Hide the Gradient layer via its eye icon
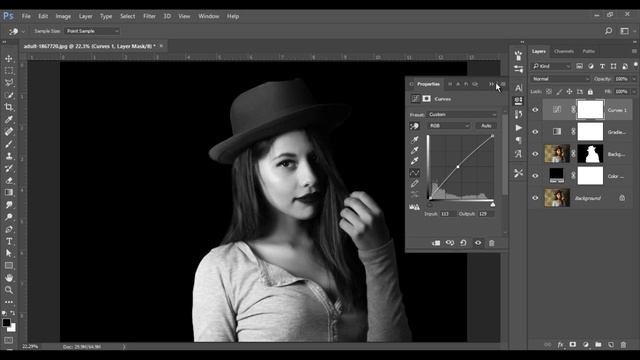This screenshot has height=360, width=640. pyautogui.click(x=536, y=132)
